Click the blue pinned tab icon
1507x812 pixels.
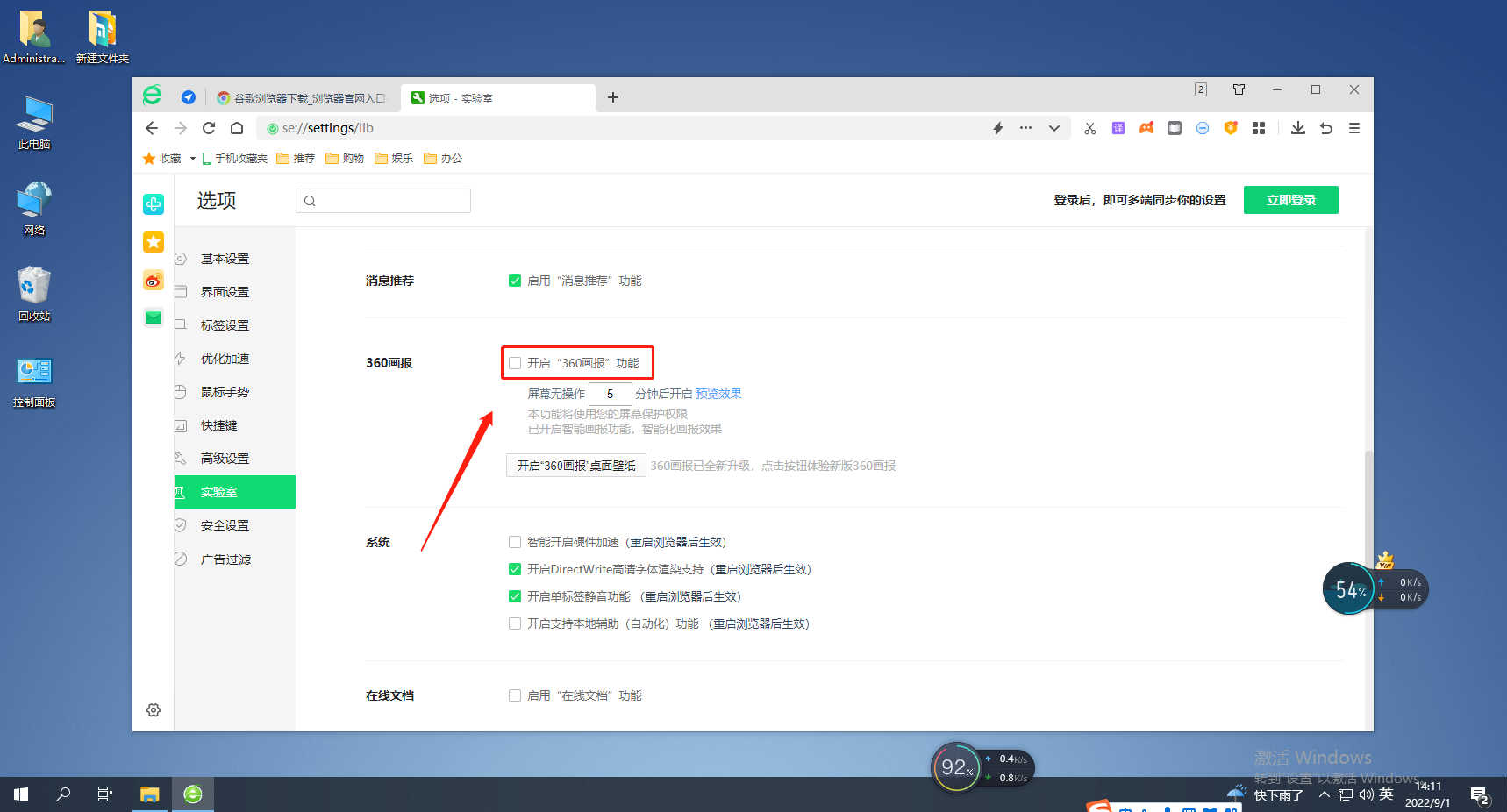[189, 97]
